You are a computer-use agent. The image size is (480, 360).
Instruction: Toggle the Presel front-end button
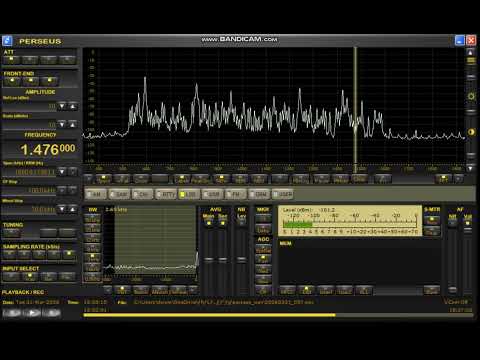pos(13,81)
